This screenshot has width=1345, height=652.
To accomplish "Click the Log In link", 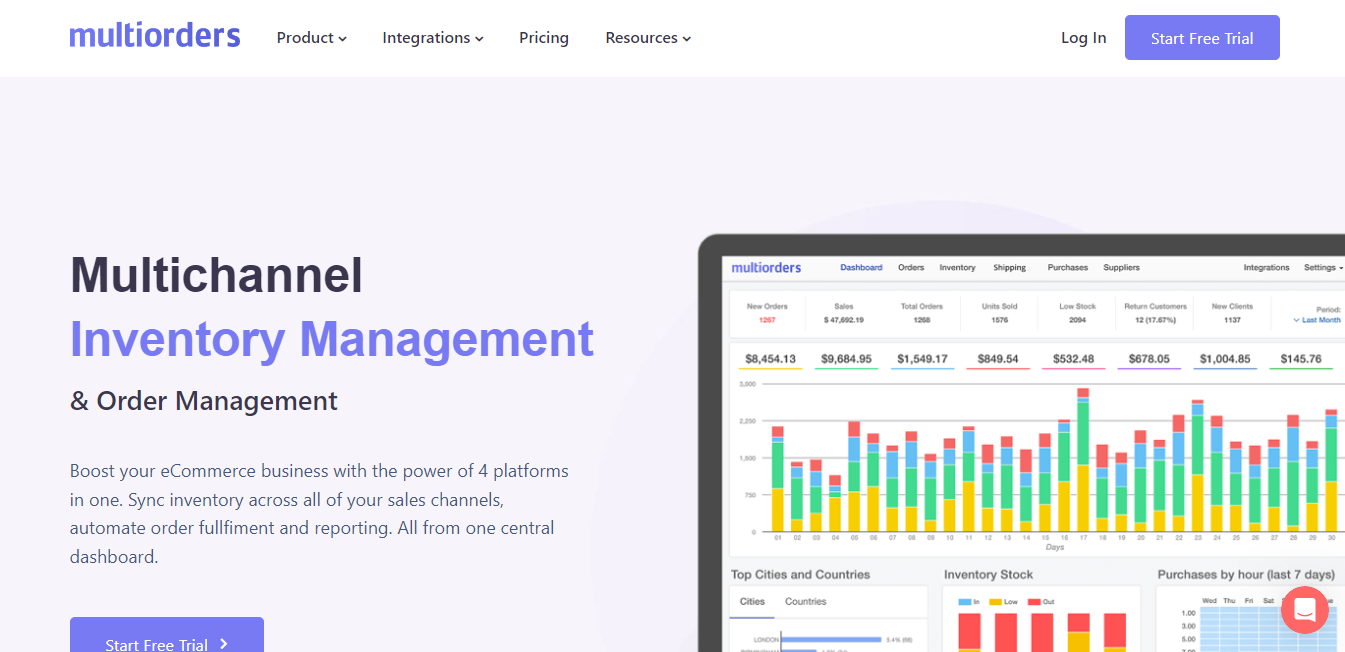I will tap(1084, 38).
